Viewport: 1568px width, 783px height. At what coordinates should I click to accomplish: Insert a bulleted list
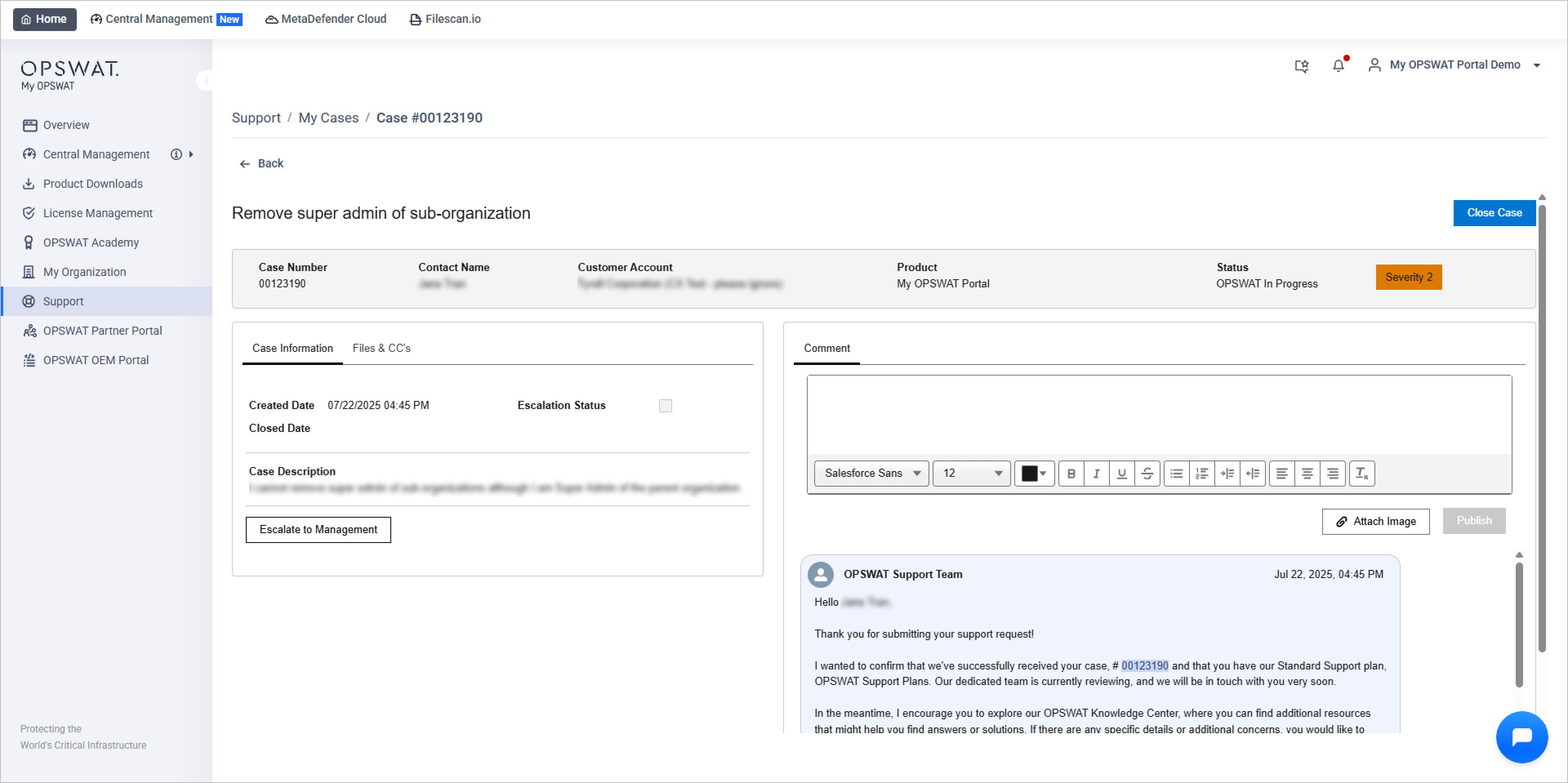(1176, 473)
